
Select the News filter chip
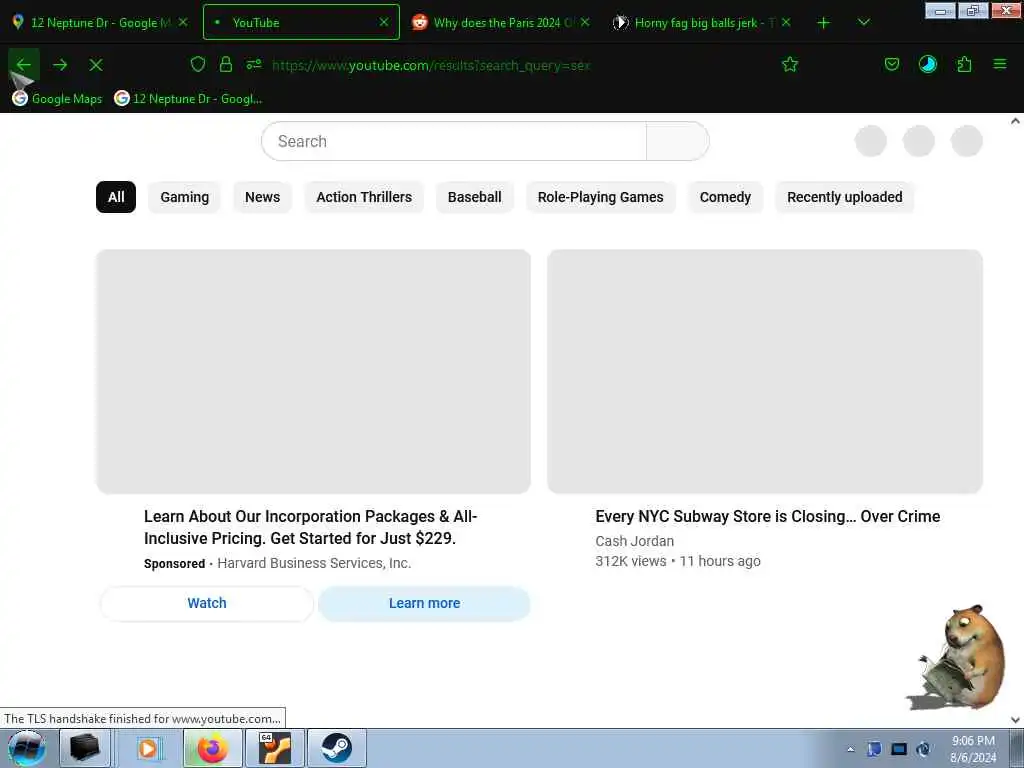[263, 197]
